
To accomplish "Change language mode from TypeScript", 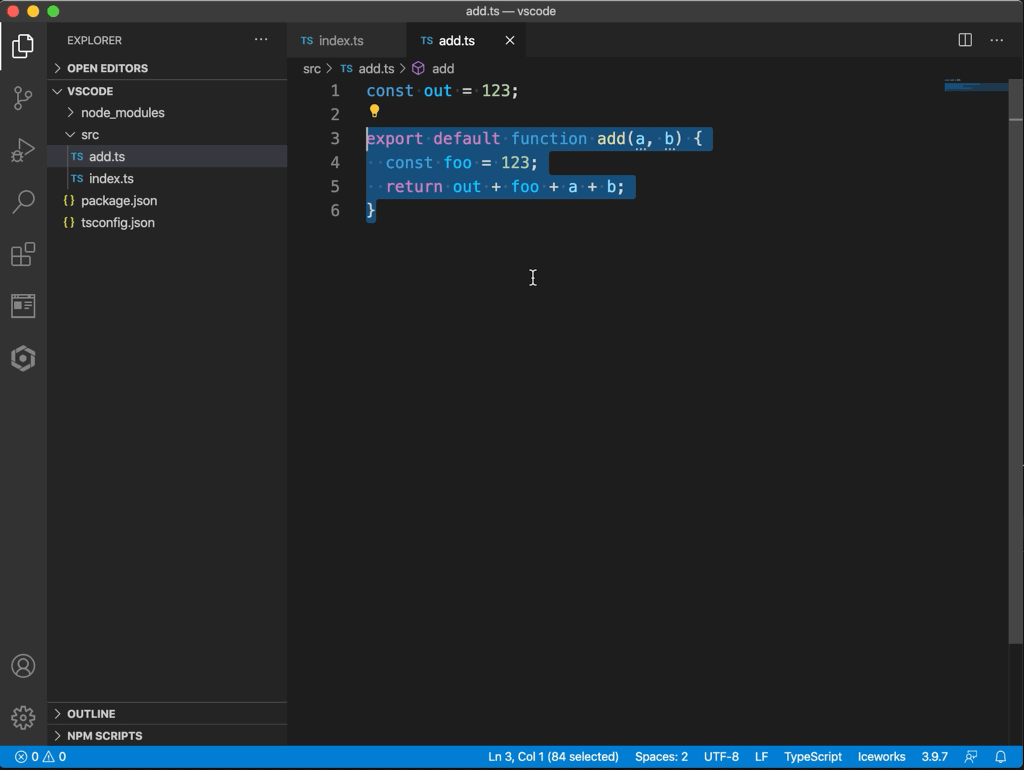I will (812, 757).
